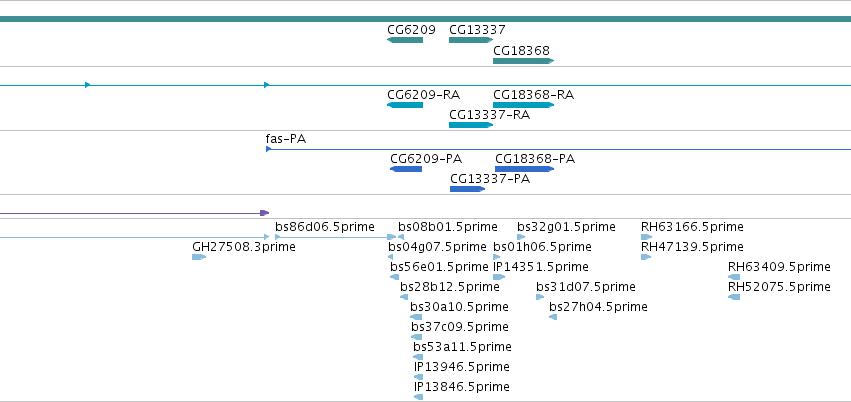This screenshot has height=402, width=851.
Task: Click the RH63166.5prime EST
Action: (x=646, y=237)
